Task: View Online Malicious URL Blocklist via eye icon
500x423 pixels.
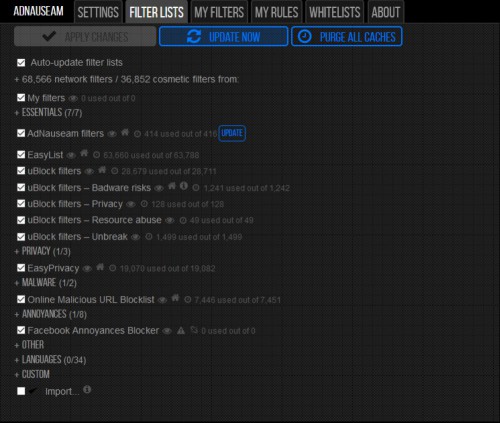Action: 162,300
